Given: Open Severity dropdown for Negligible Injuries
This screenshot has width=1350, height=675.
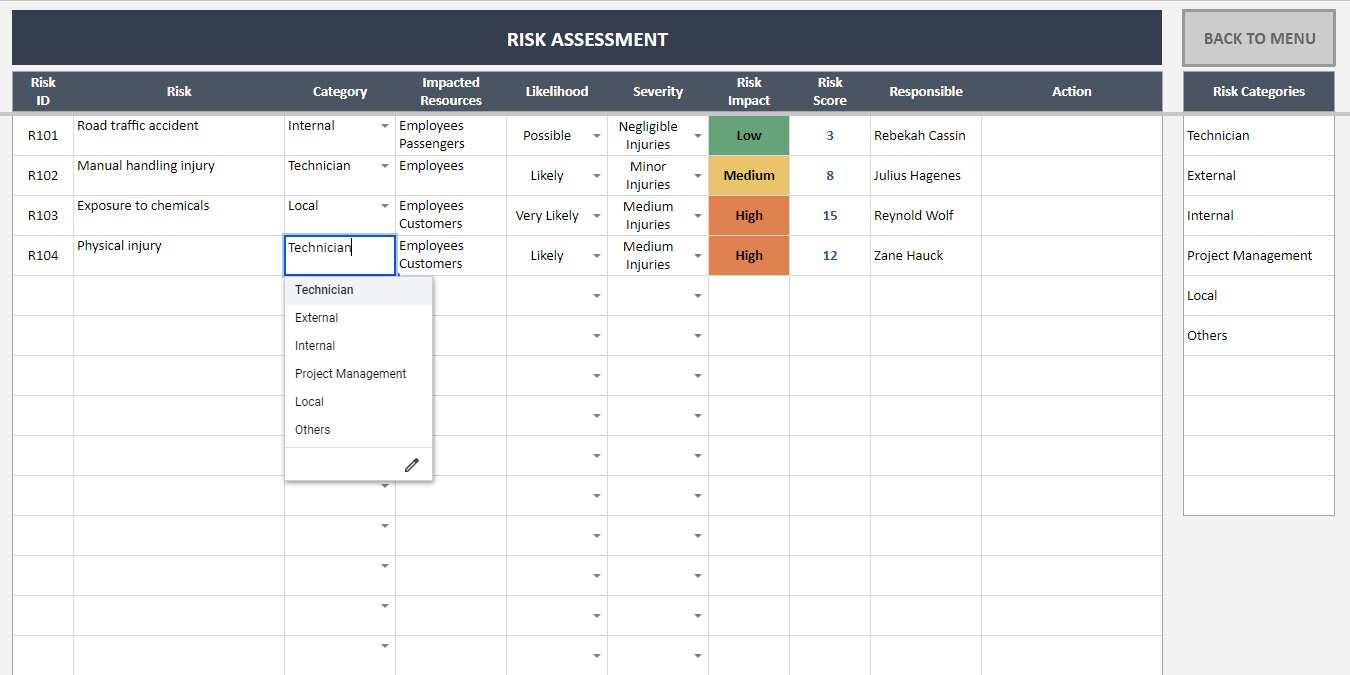Looking at the screenshot, I should 698,136.
